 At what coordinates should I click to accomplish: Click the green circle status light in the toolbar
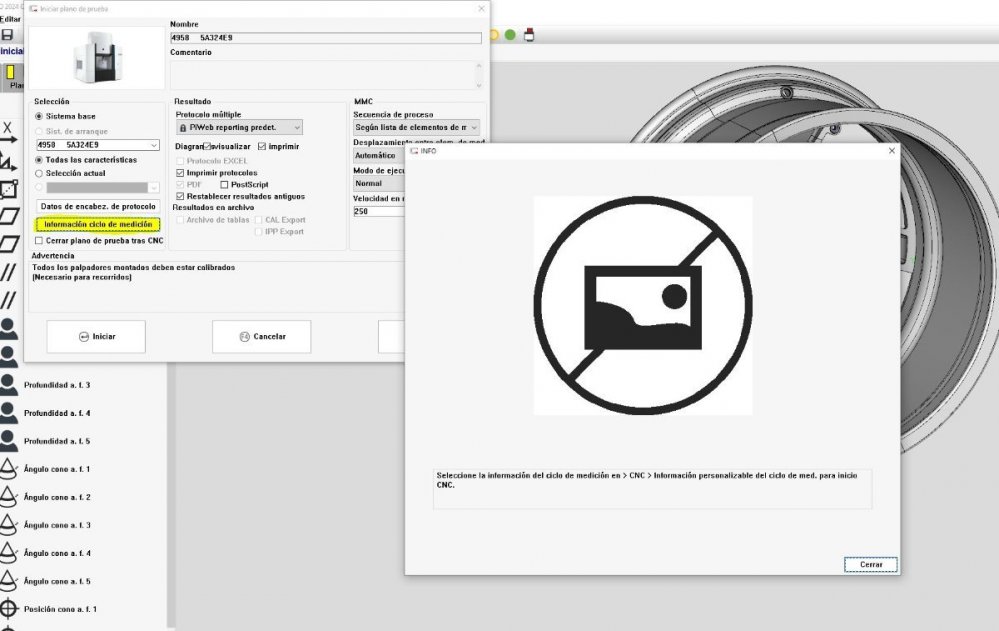(510, 35)
